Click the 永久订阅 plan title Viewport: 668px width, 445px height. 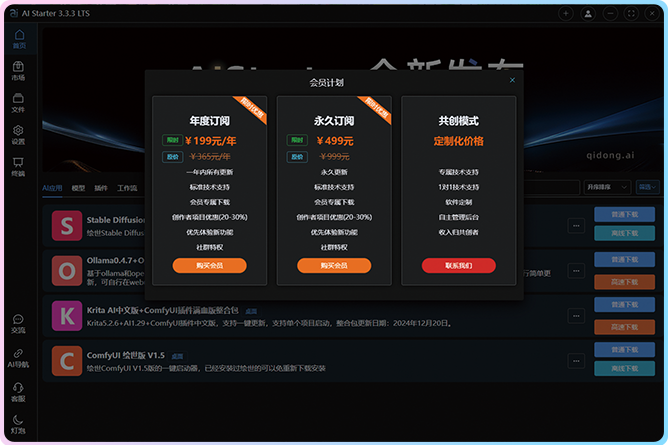(x=334, y=121)
